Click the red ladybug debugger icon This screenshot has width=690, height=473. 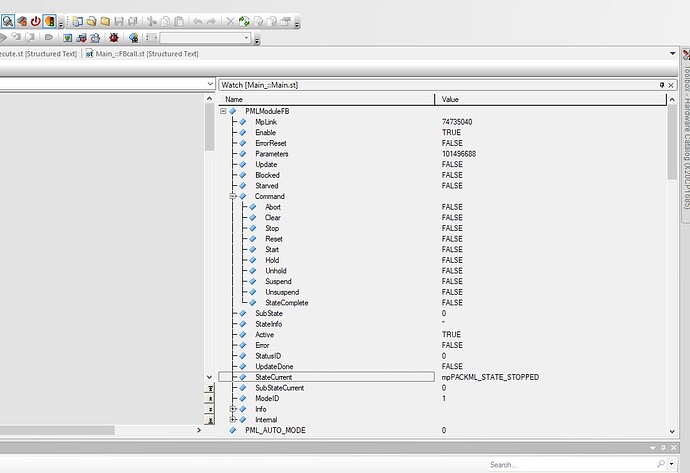click(114, 38)
